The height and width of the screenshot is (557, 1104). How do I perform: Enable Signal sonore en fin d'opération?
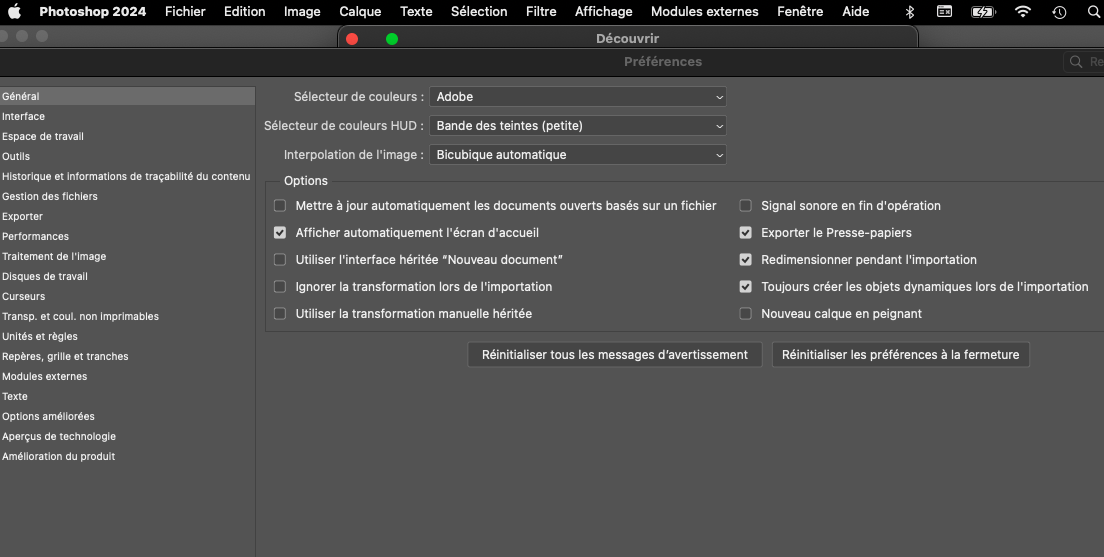[745, 206]
